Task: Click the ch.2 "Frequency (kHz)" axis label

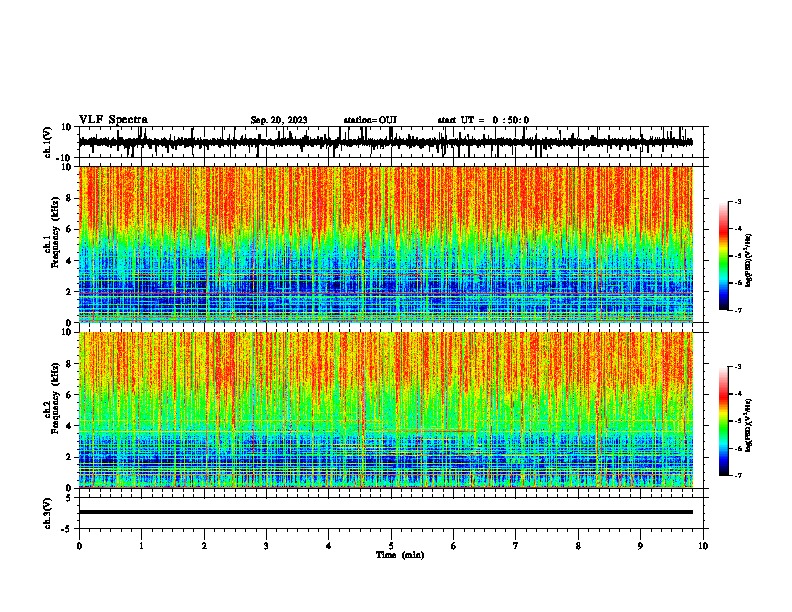Action: 55,398
